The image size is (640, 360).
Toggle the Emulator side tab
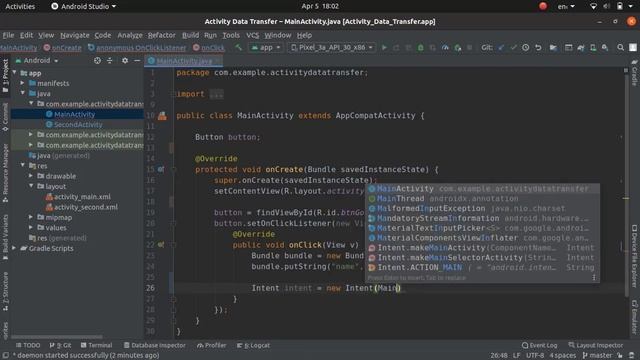pyautogui.click(x=634, y=317)
